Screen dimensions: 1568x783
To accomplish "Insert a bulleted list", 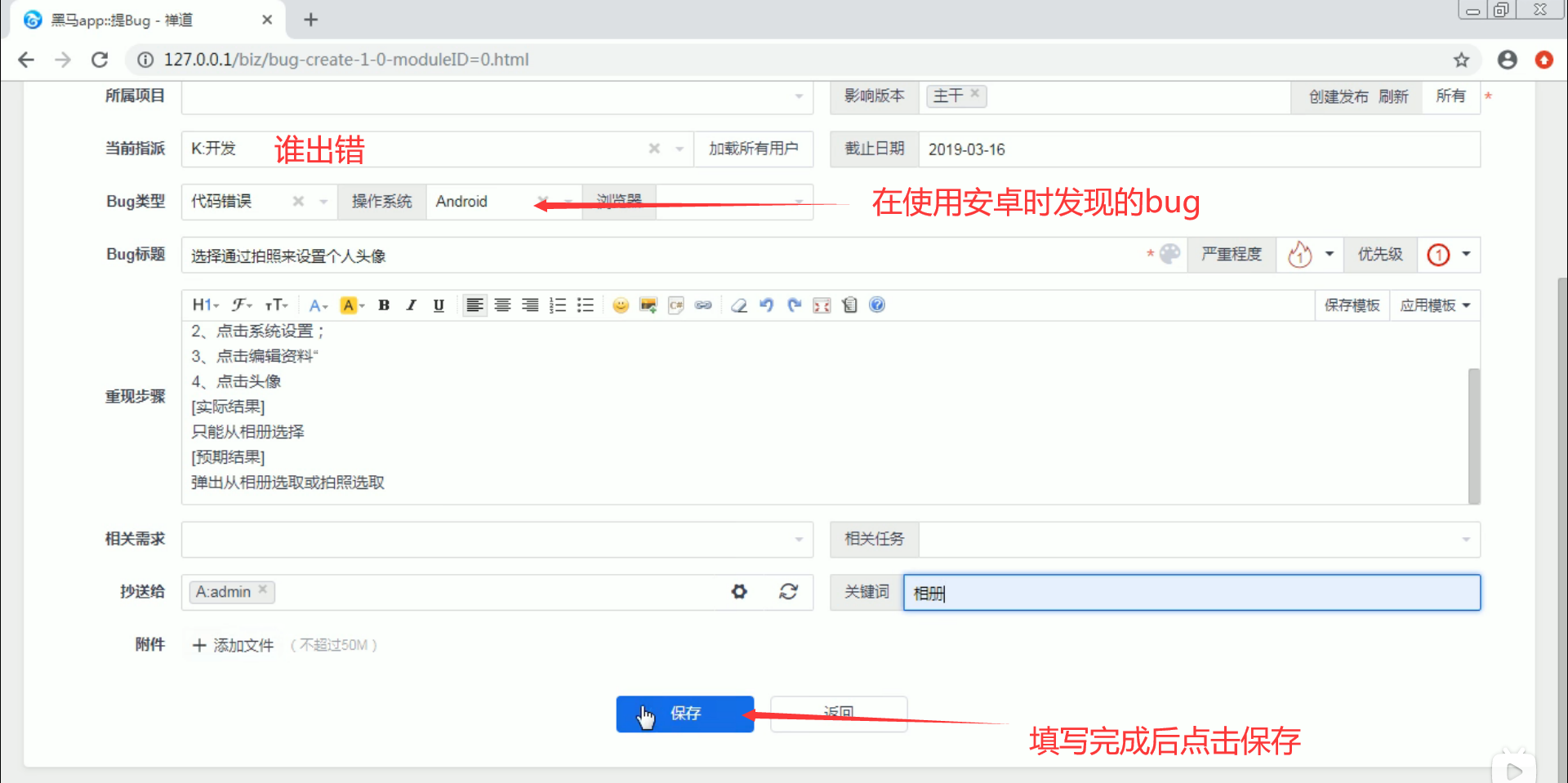I will (586, 305).
